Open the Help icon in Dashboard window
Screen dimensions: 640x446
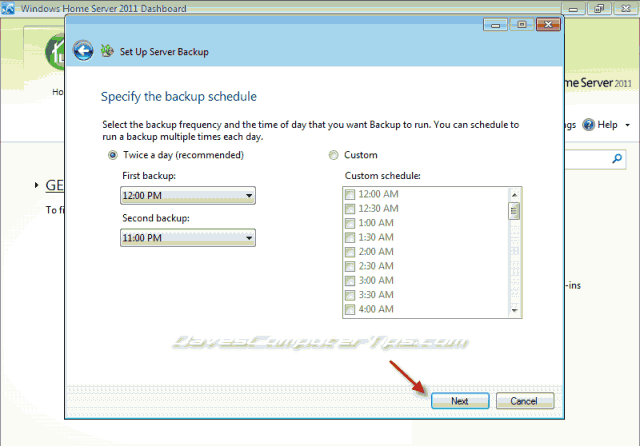[588, 125]
